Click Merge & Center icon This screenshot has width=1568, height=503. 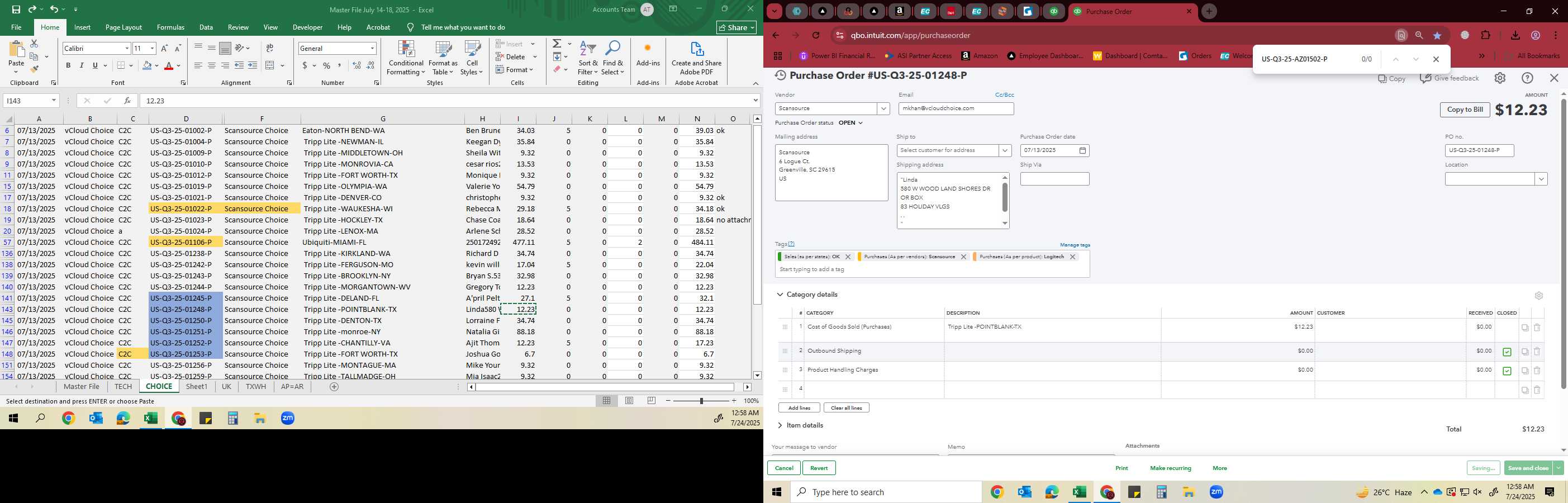click(270, 65)
